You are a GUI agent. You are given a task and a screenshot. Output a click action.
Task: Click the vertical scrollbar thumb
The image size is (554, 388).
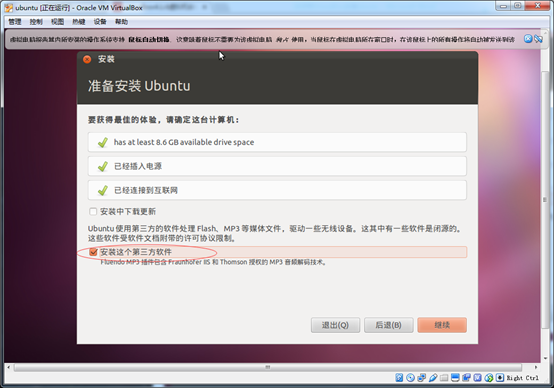(x=545, y=200)
